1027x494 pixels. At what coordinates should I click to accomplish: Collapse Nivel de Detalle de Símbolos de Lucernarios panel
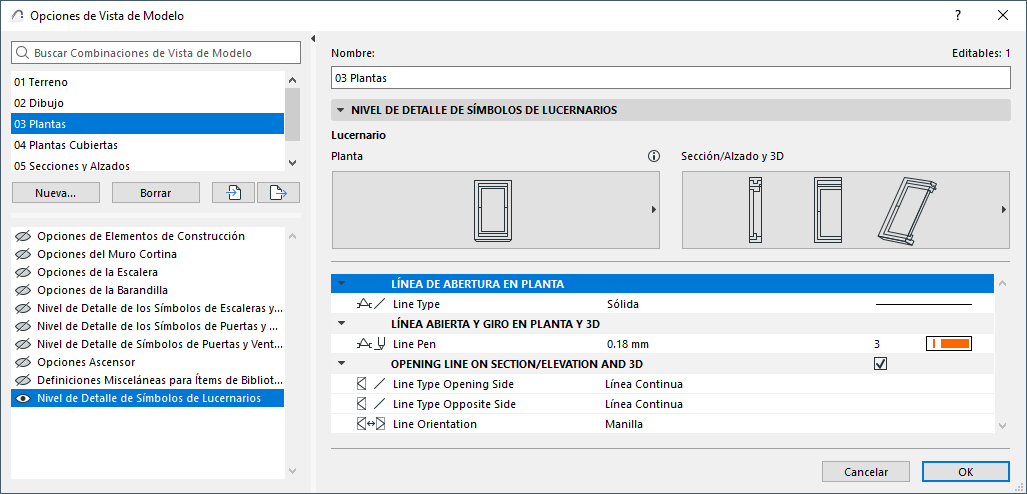(x=341, y=110)
